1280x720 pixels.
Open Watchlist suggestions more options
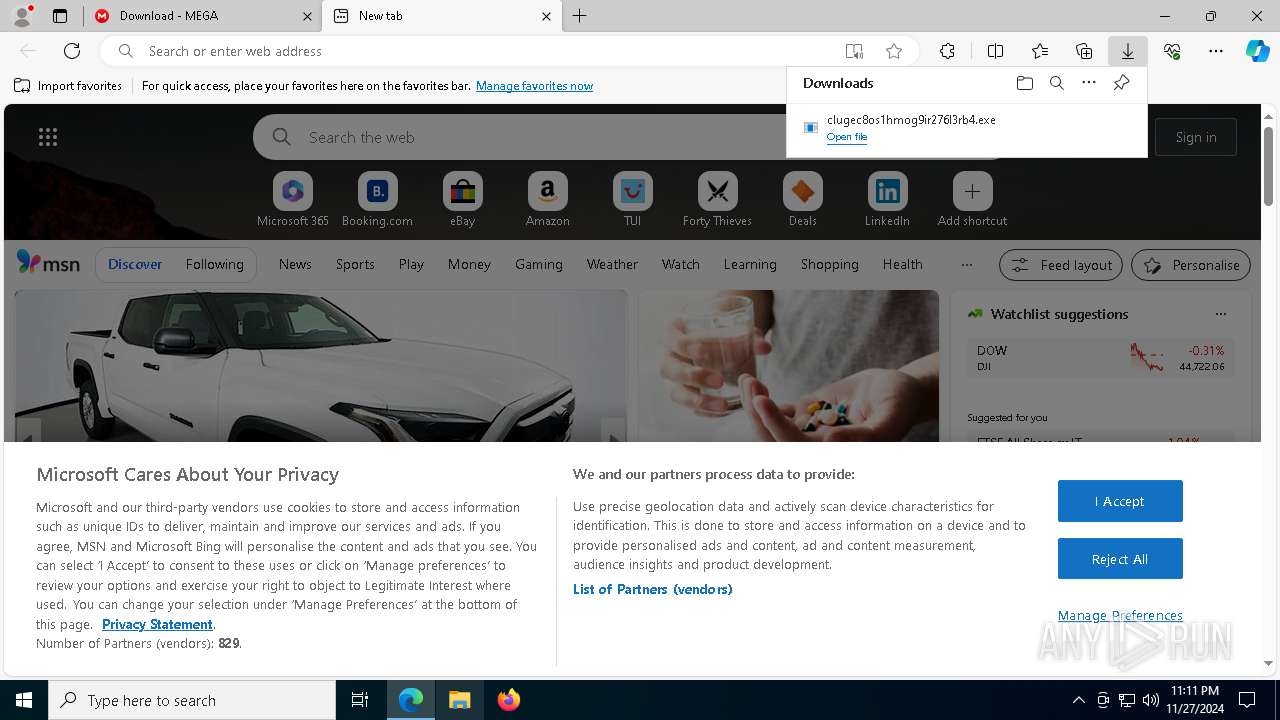point(1220,314)
